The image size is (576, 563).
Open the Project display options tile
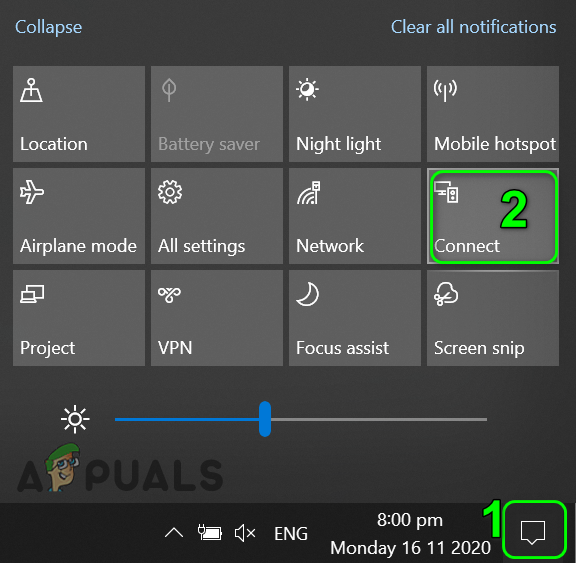click(x=79, y=318)
